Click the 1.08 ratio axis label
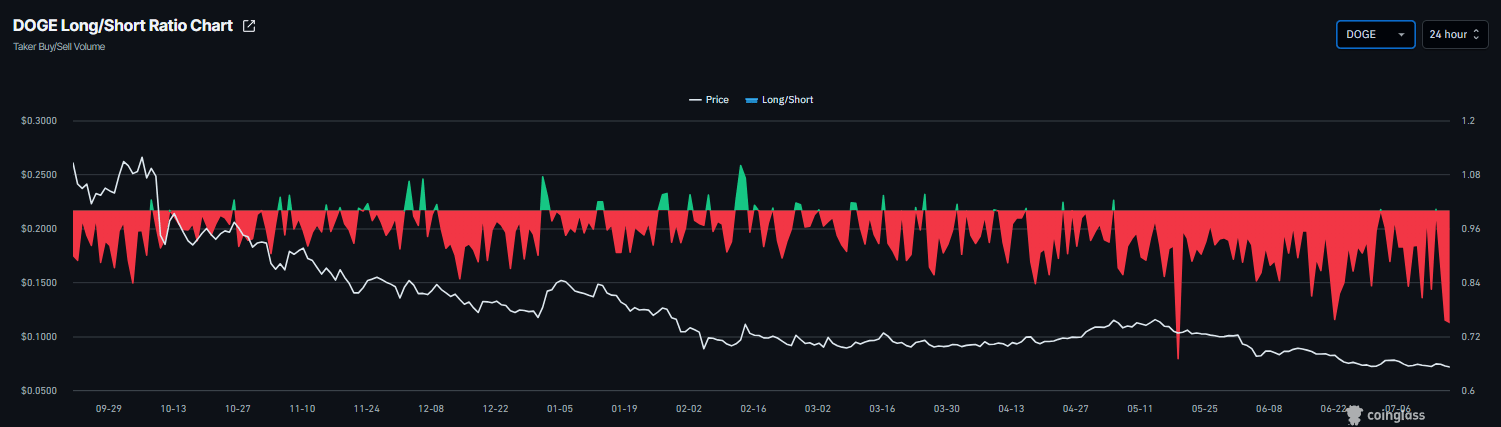Image resolution: width=1501 pixels, height=427 pixels. tap(1470, 175)
